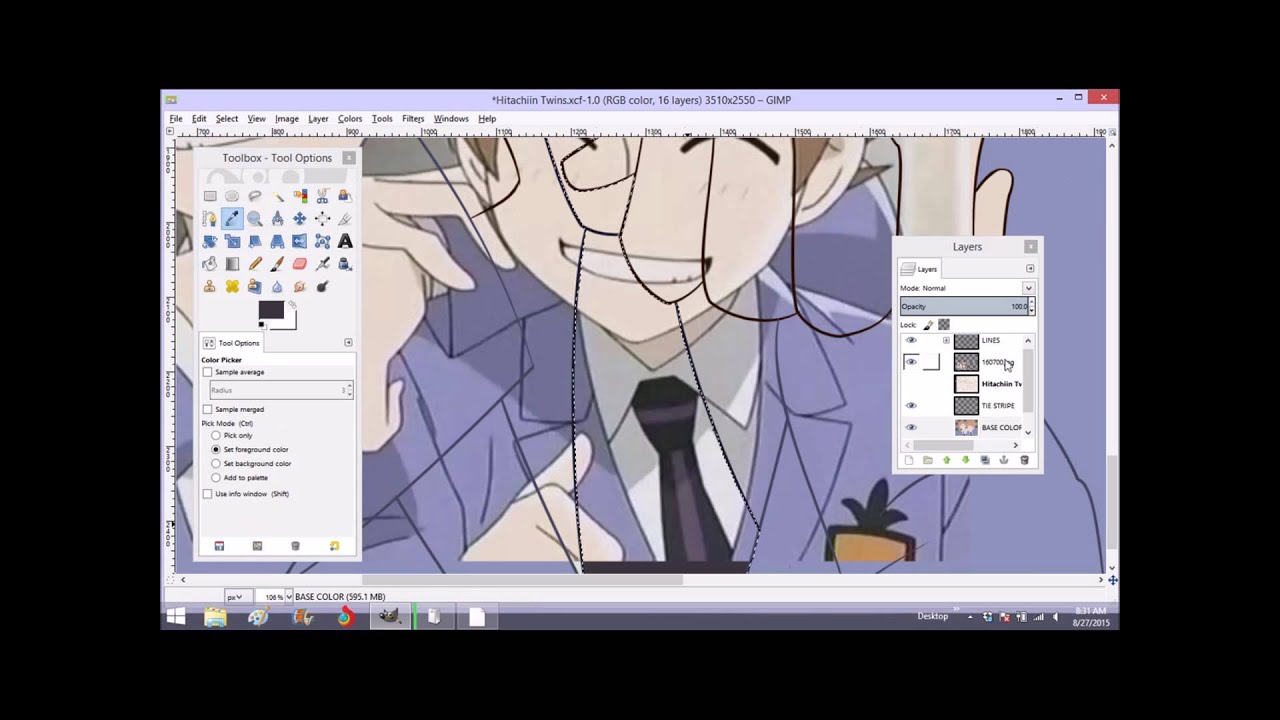This screenshot has width=1280, height=720.
Task: Delete the layer with trash button
Action: [x=1024, y=460]
